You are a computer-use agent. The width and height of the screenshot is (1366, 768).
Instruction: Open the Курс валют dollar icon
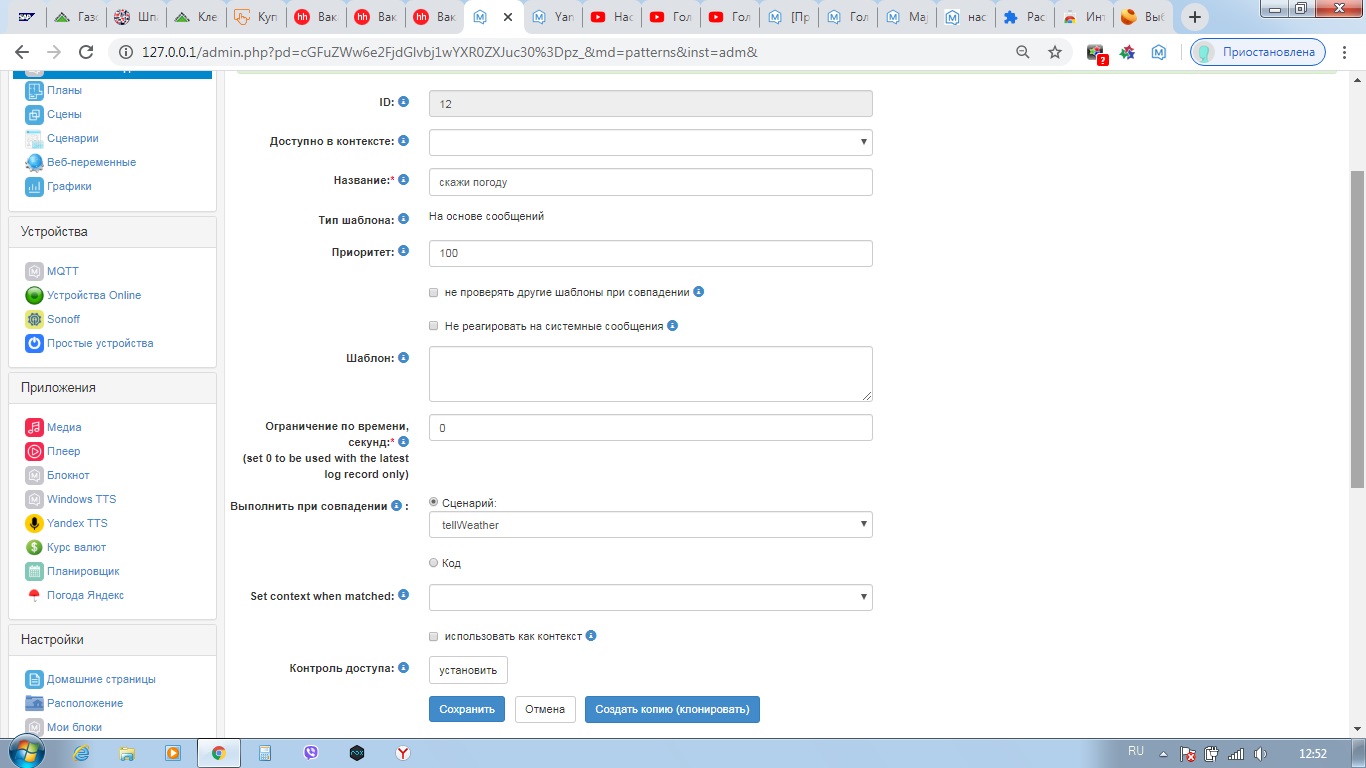[x=34, y=547]
